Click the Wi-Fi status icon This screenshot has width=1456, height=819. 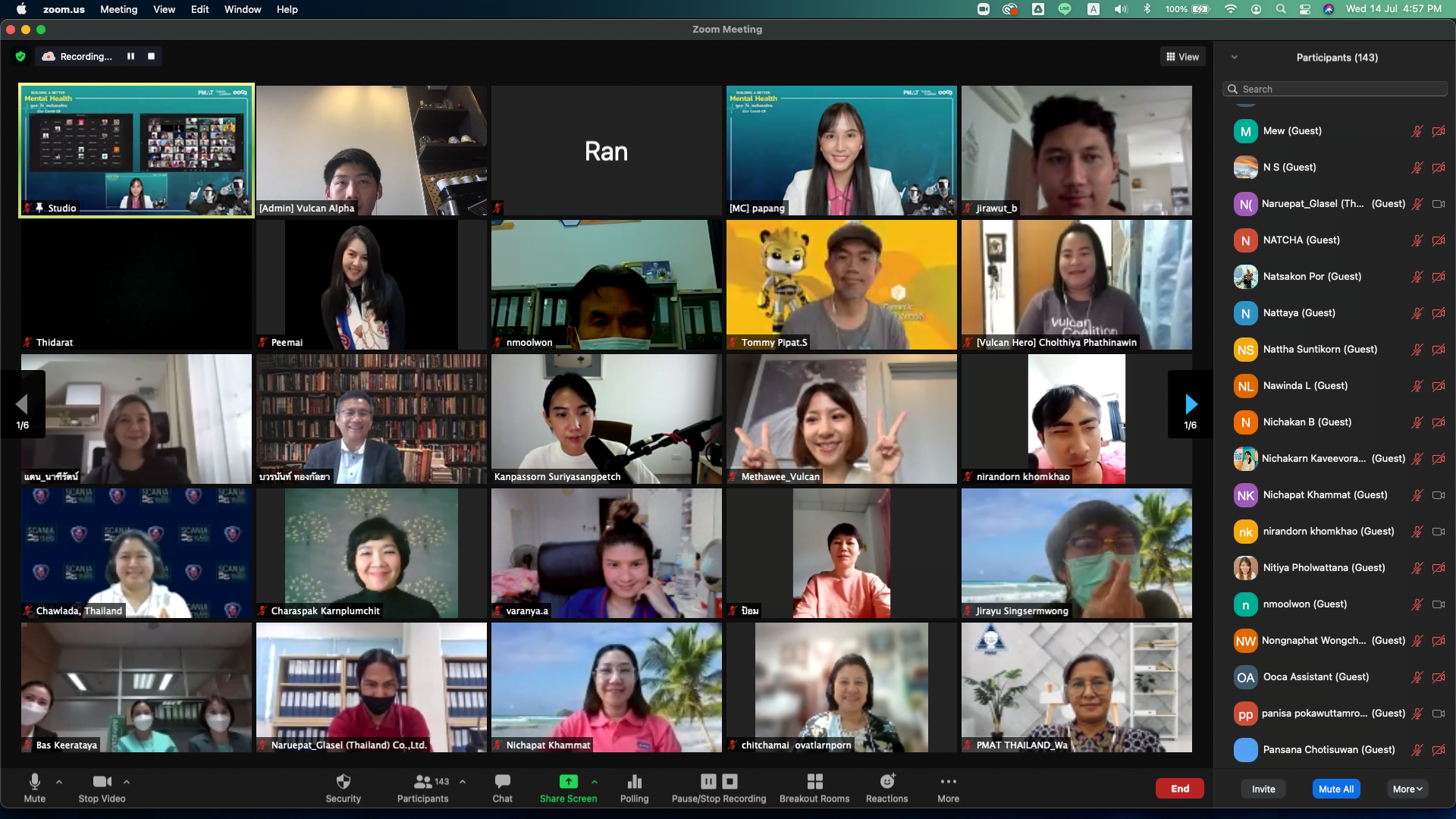[x=1231, y=9]
